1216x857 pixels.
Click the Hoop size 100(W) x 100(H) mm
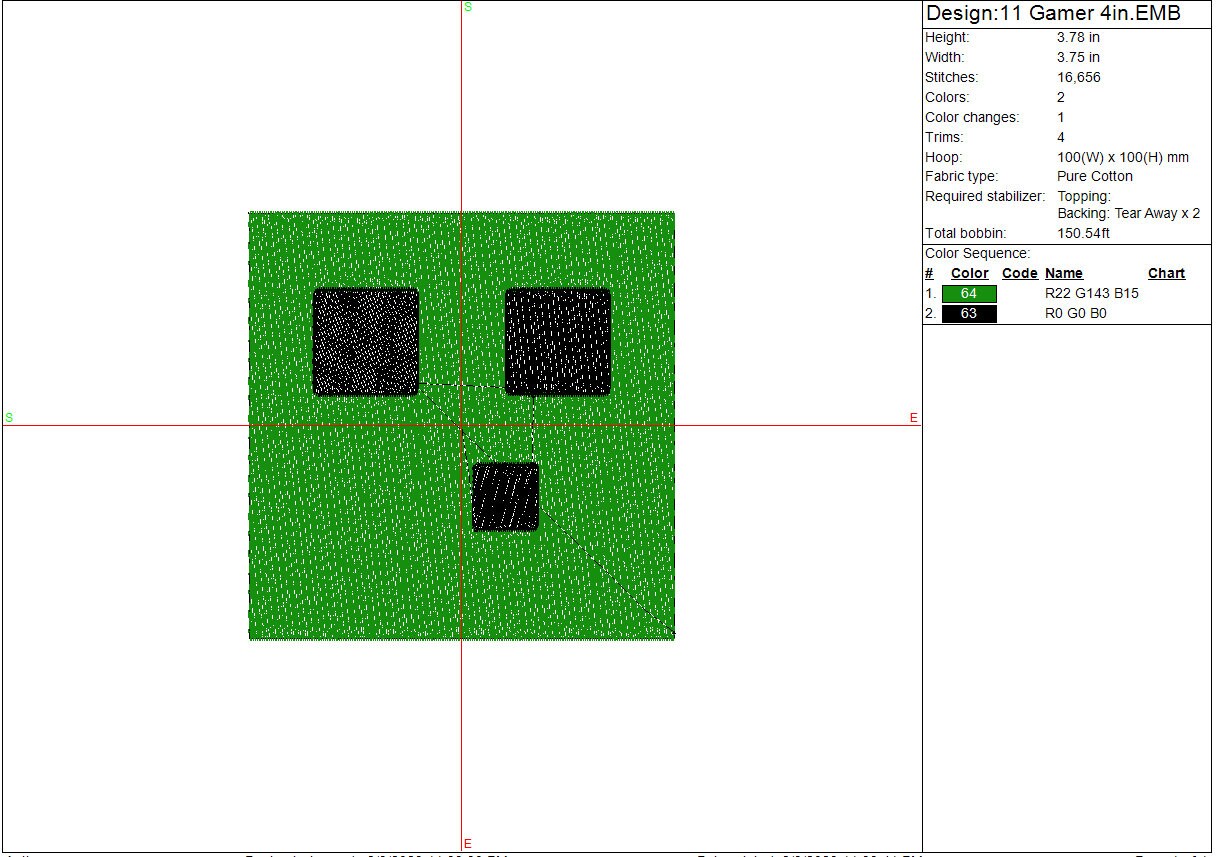(1123, 157)
